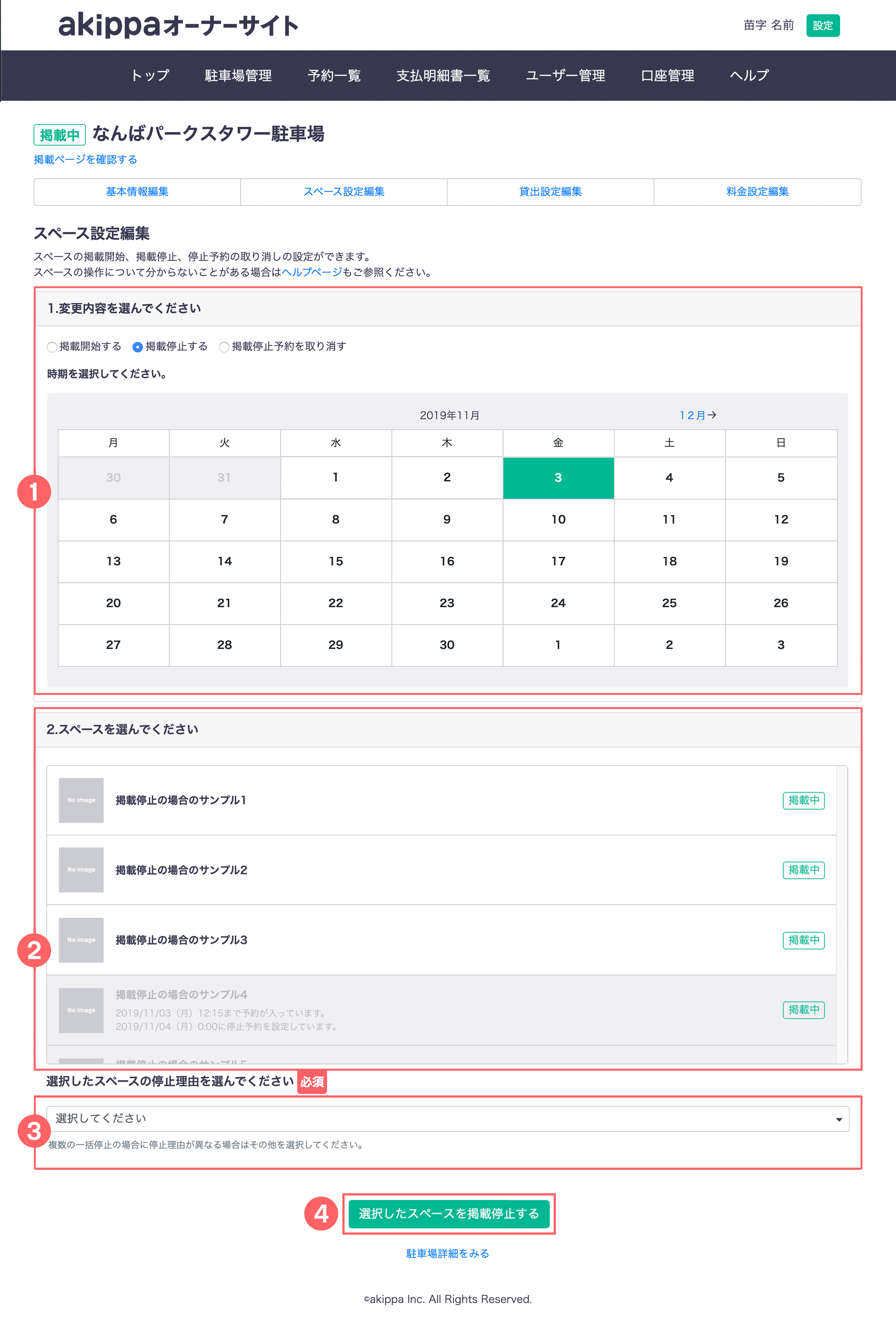Open the トップ navigation item
Screen dimensions: 896x1343
tap(150, 75)
